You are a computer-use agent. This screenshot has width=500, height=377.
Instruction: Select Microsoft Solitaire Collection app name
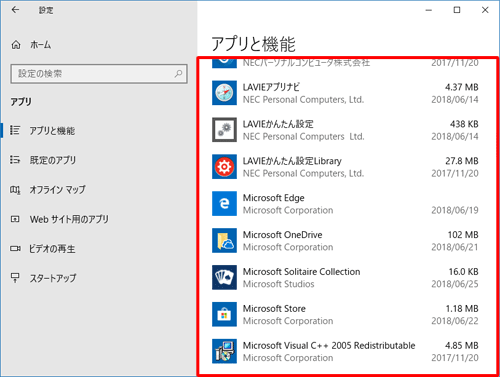(301, 272)
